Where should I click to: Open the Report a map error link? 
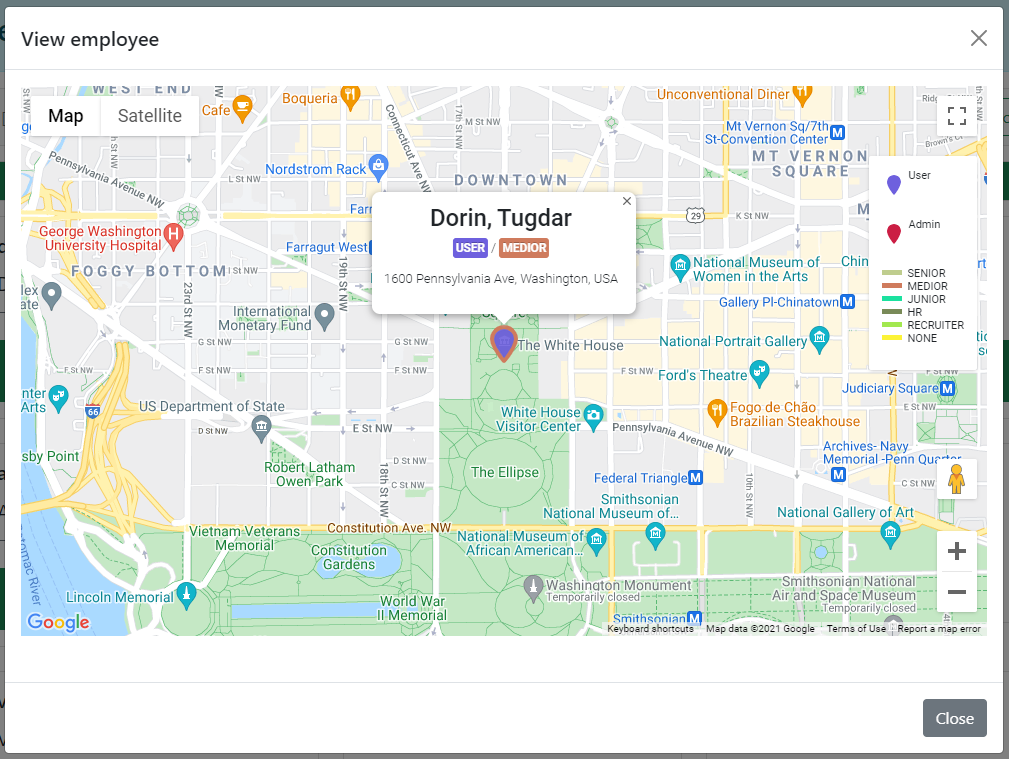coord(939,628)
